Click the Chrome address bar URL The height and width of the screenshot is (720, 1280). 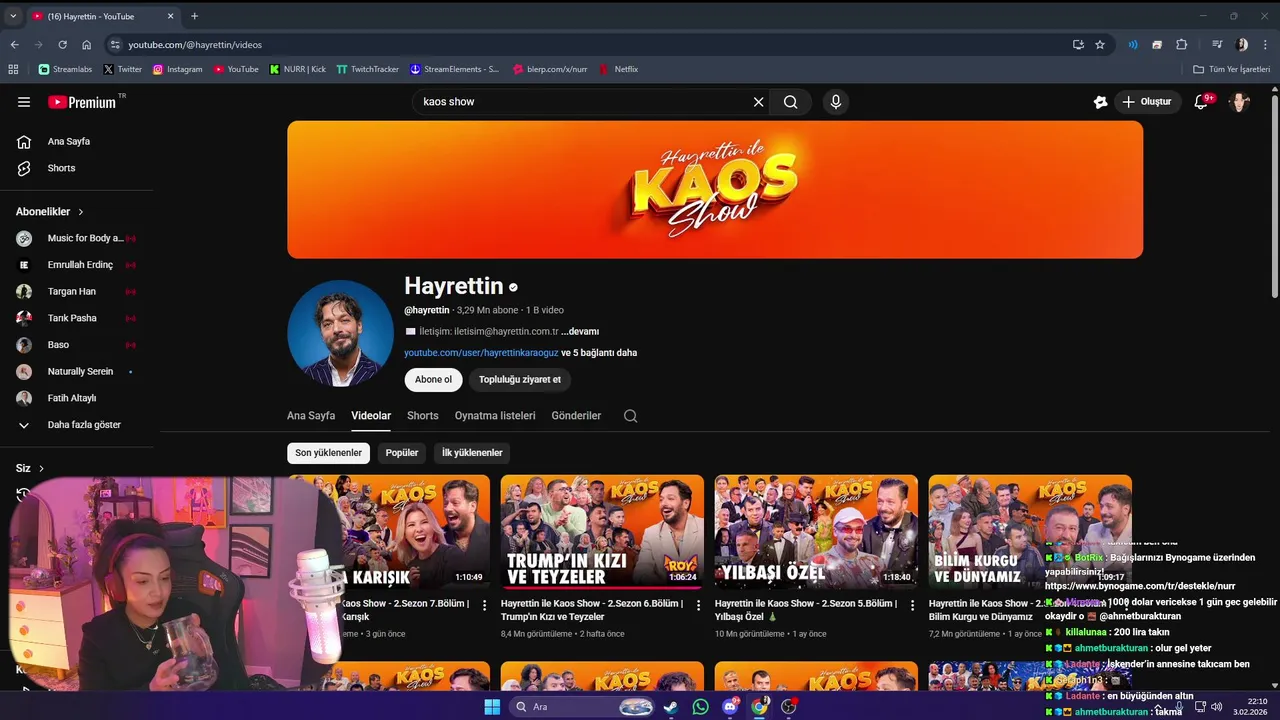[x=195, y=45]
